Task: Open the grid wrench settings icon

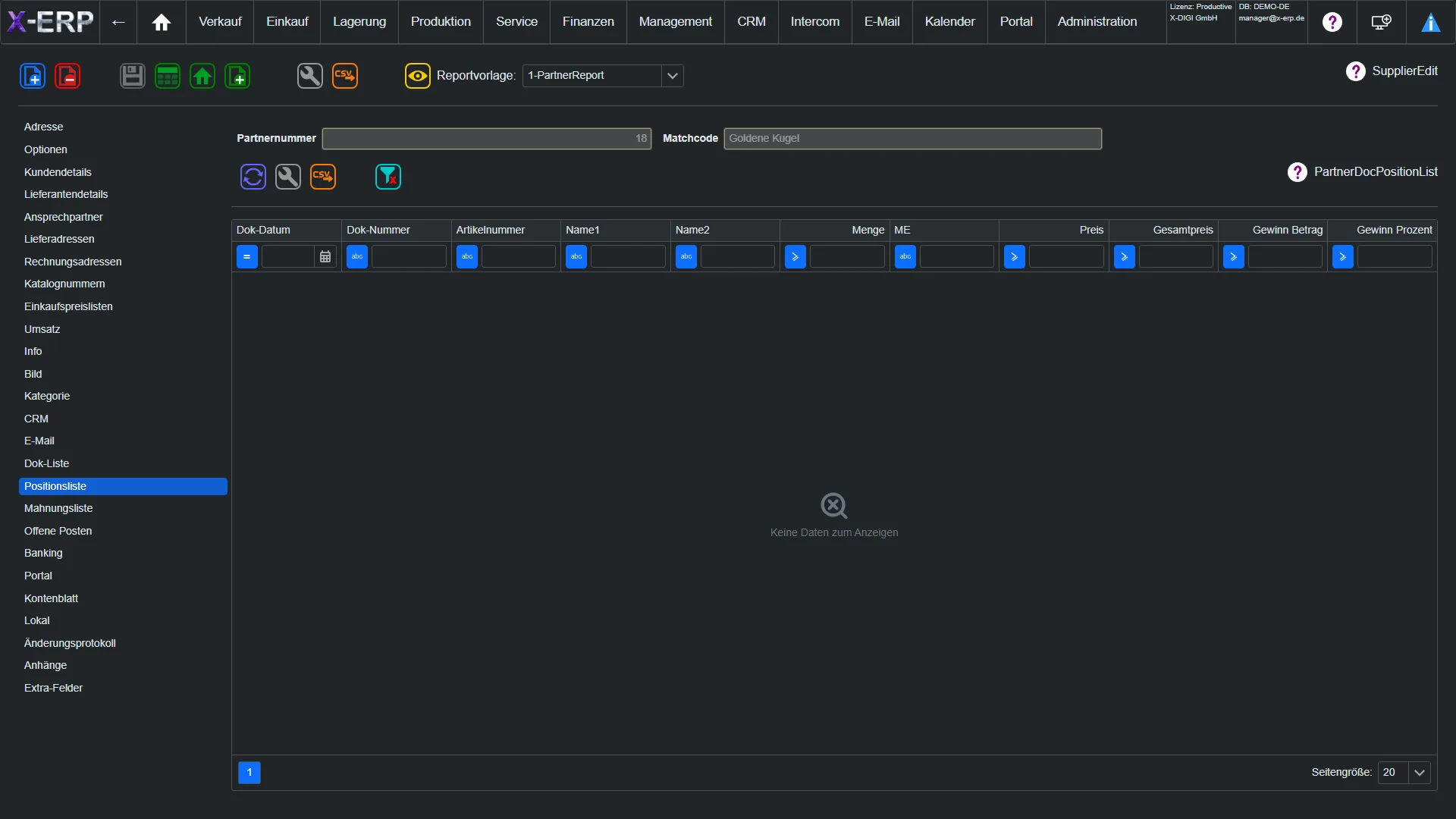Action: (288, 177)
